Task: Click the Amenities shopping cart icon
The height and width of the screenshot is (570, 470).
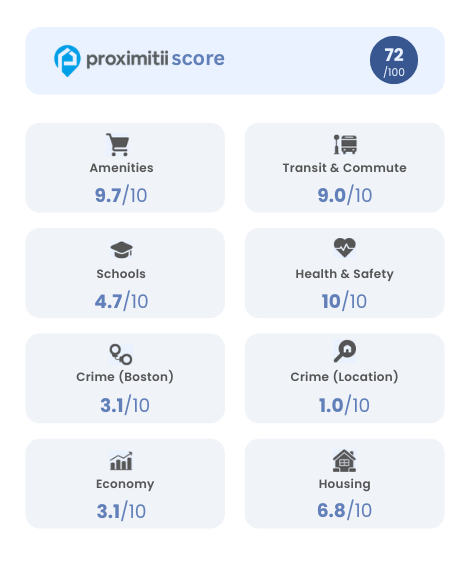Action: [x=118, y=144]
